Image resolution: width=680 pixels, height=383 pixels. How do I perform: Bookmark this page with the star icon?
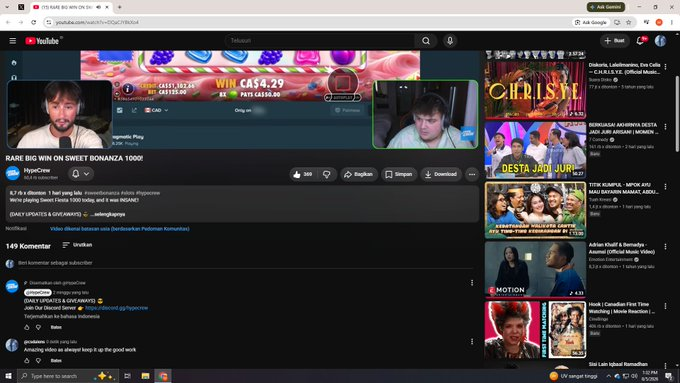tap(628, 22)
